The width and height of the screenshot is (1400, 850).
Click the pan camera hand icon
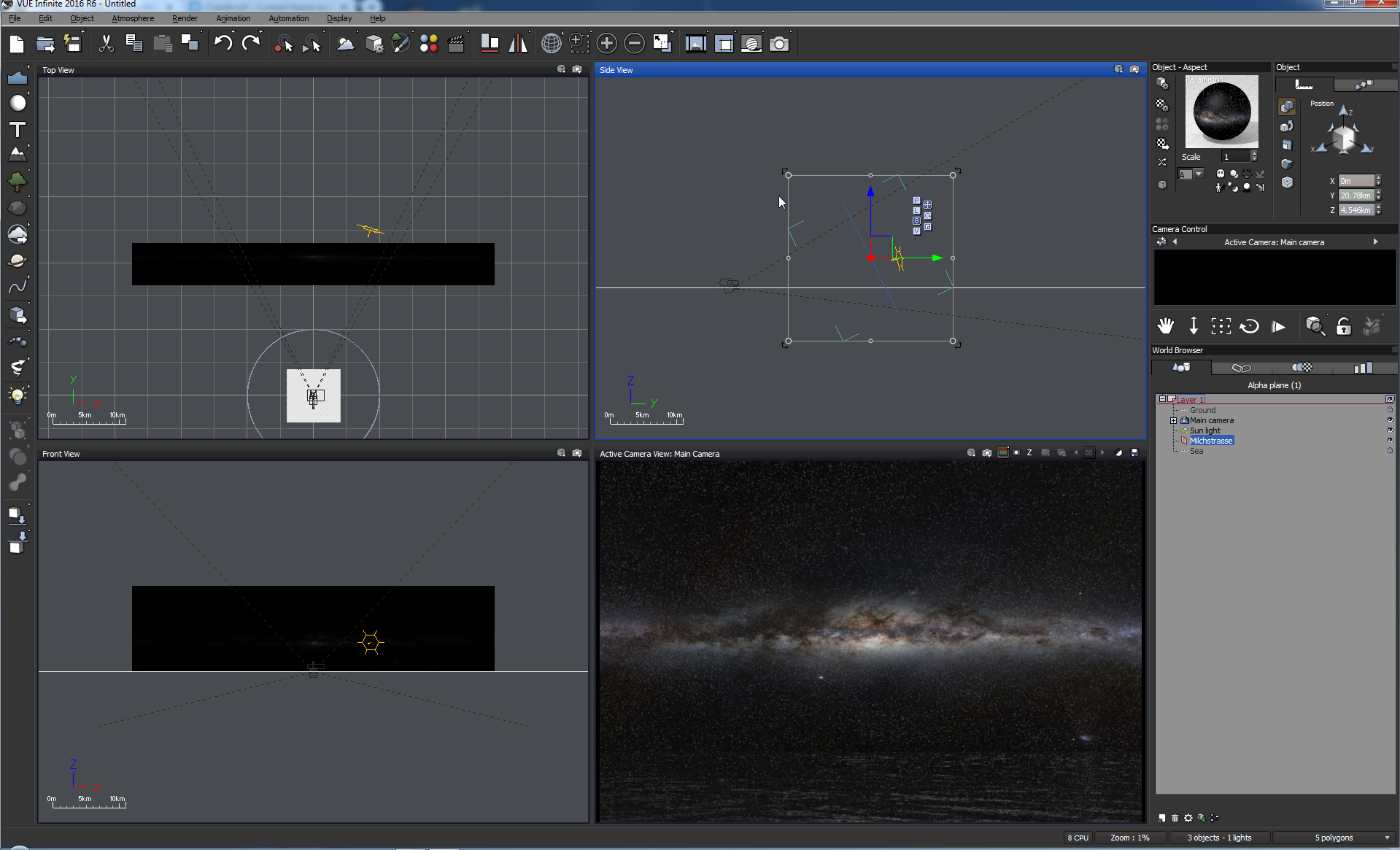(1165, 326)
